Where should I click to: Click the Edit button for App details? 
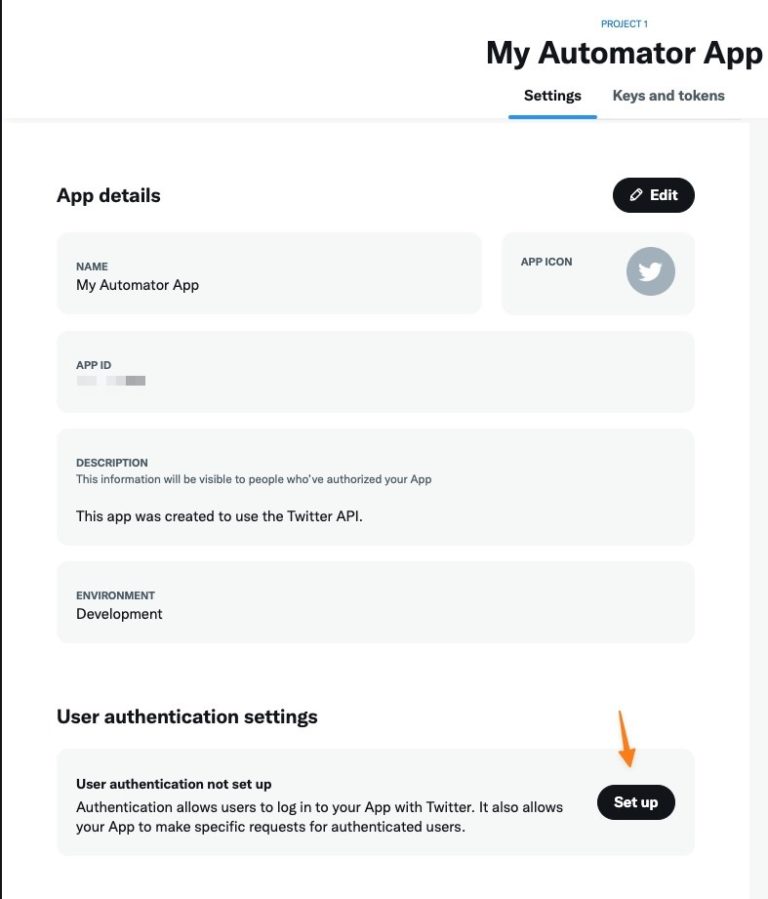coord(654,195)
